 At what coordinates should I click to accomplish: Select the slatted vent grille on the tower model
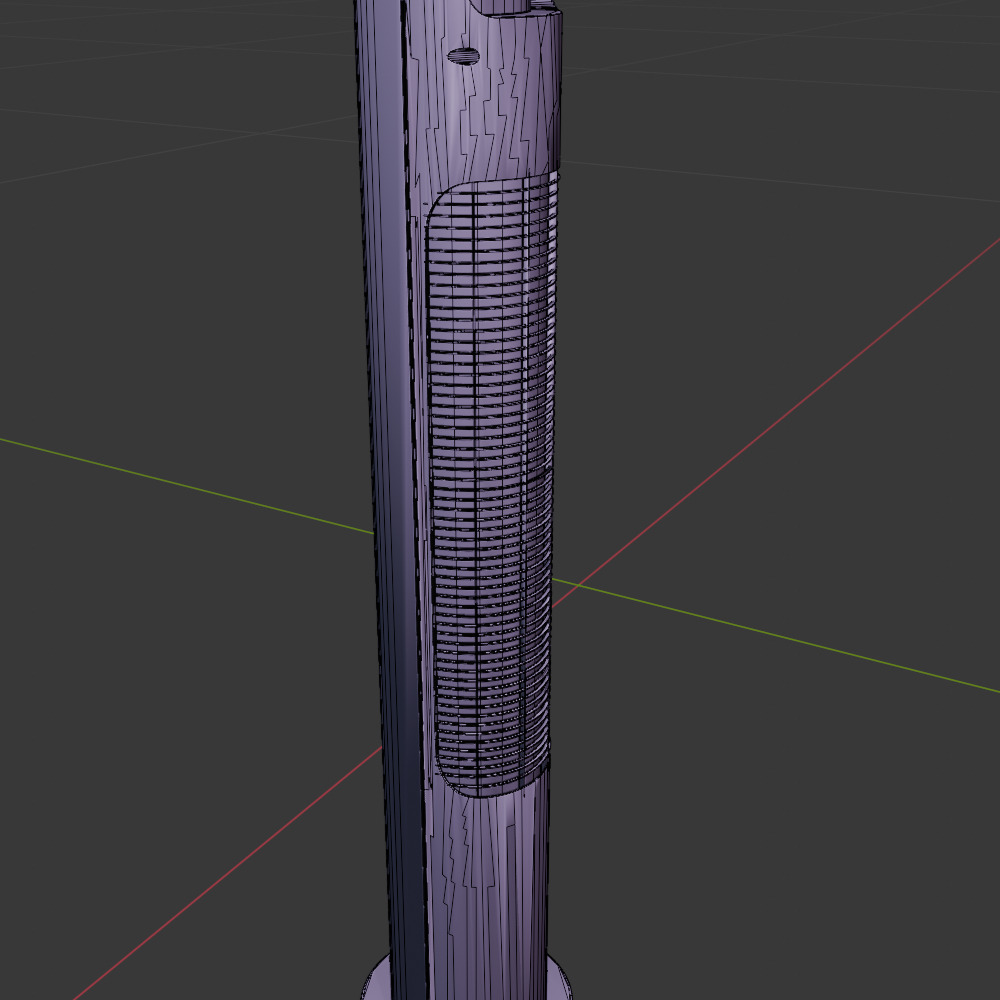(x=492, y=485)
